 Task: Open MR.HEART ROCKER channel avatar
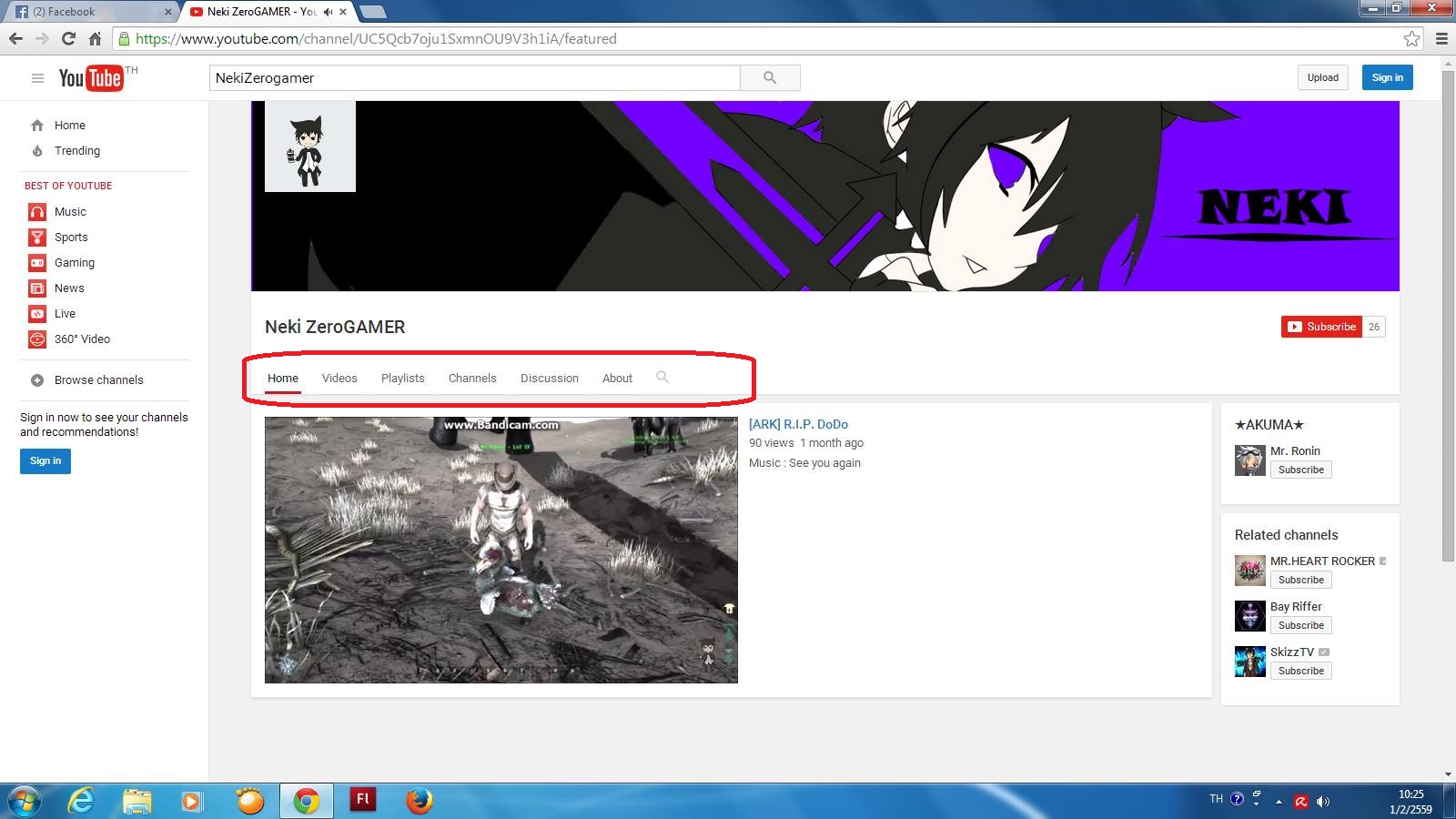(x=1250, y=571)
